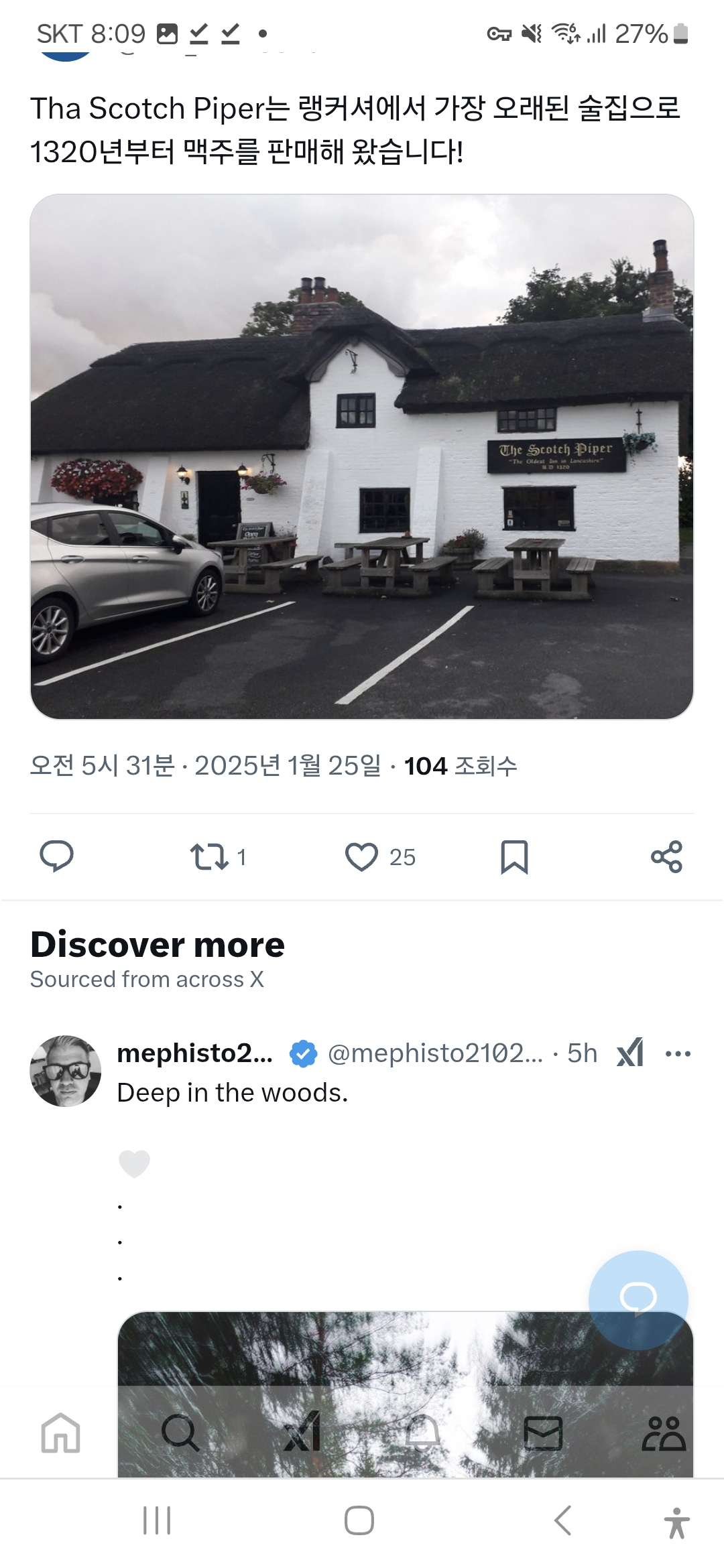
Task: Open the Search tab
Action: (180, 1433)
